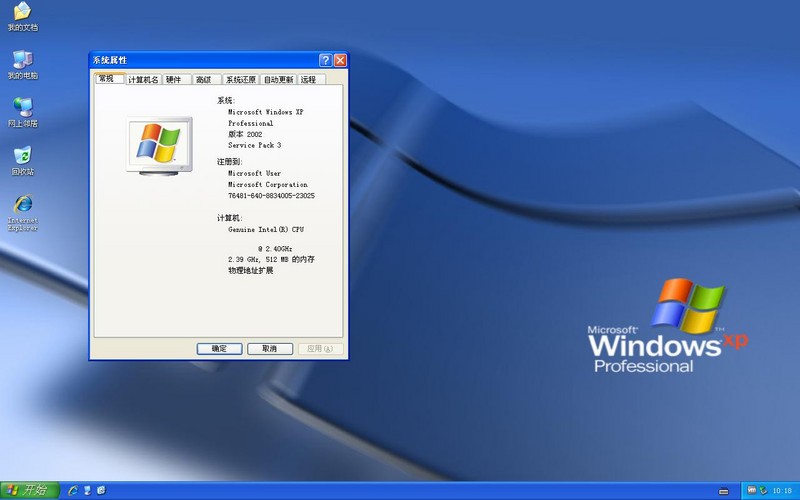Click the VMware tools tray icon

(752, 491)
